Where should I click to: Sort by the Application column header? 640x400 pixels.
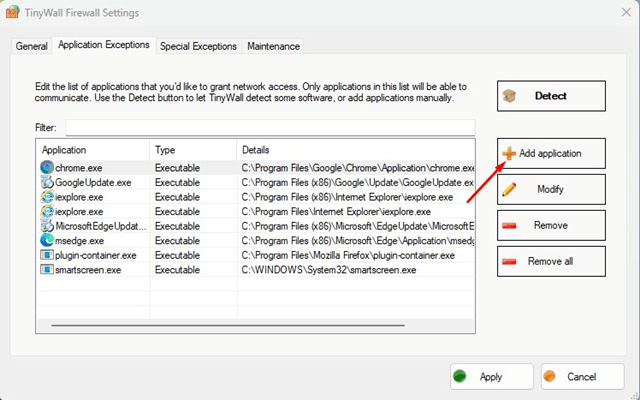pos(93,150)
